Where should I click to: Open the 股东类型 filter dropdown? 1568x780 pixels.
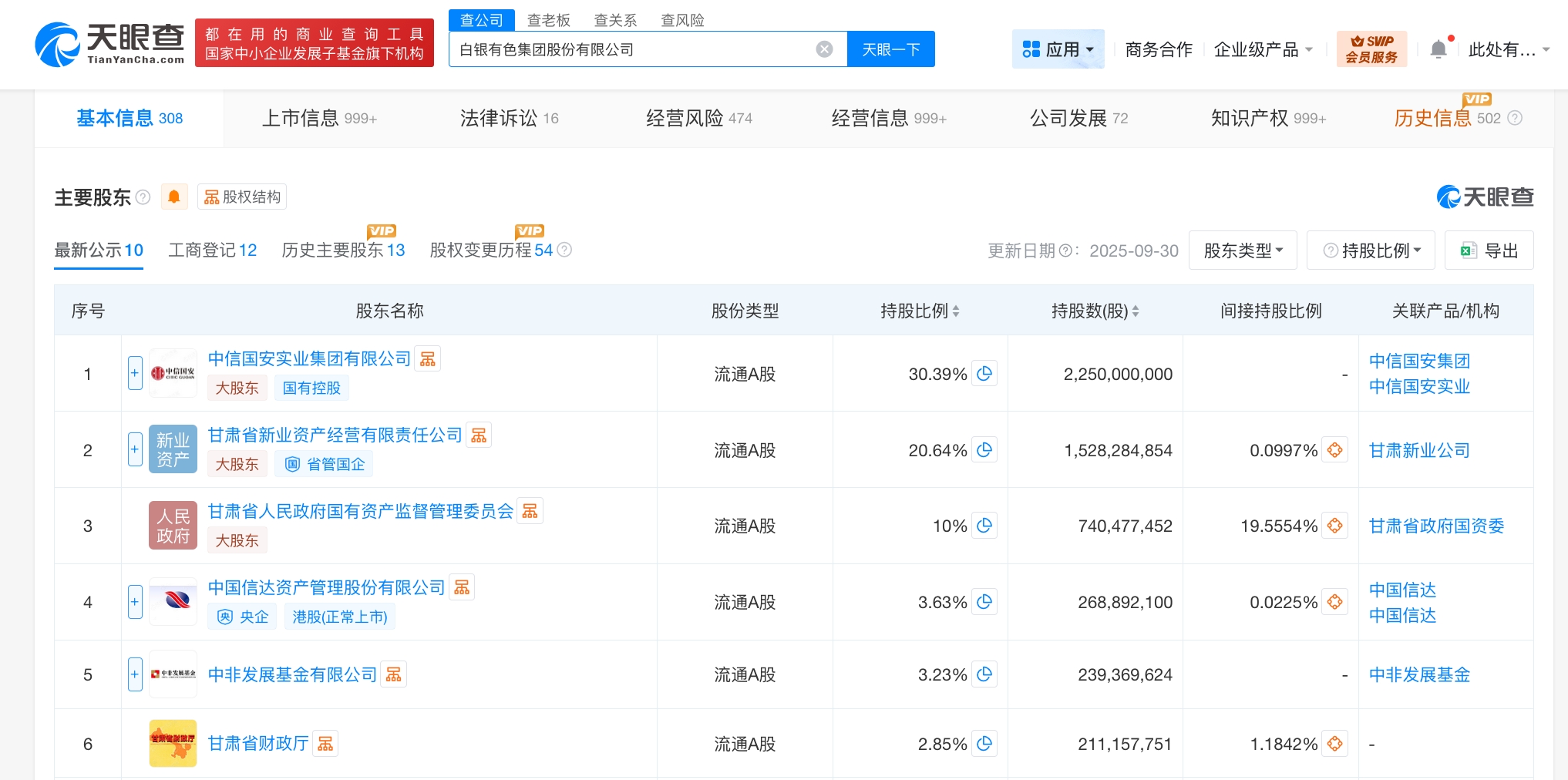click(1243, 250)
